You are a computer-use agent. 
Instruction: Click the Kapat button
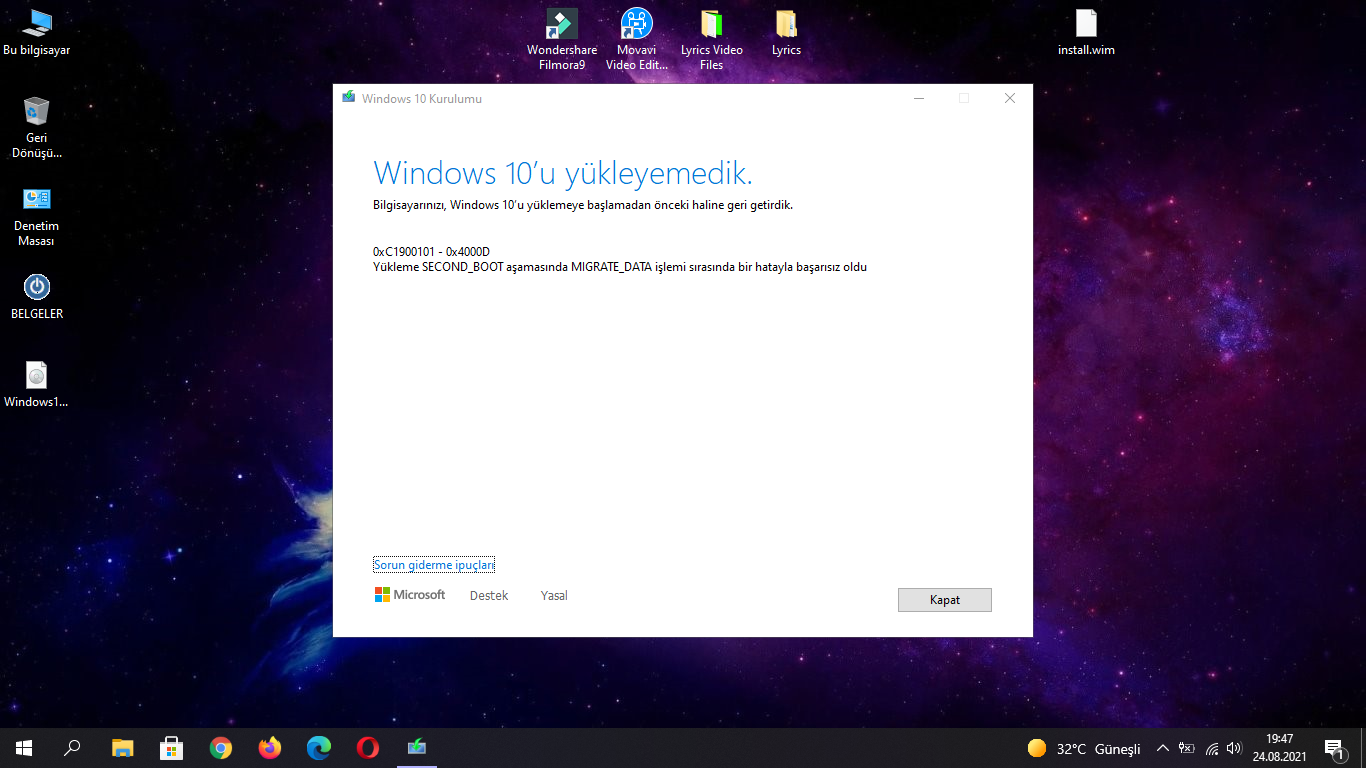click(945, 600)
